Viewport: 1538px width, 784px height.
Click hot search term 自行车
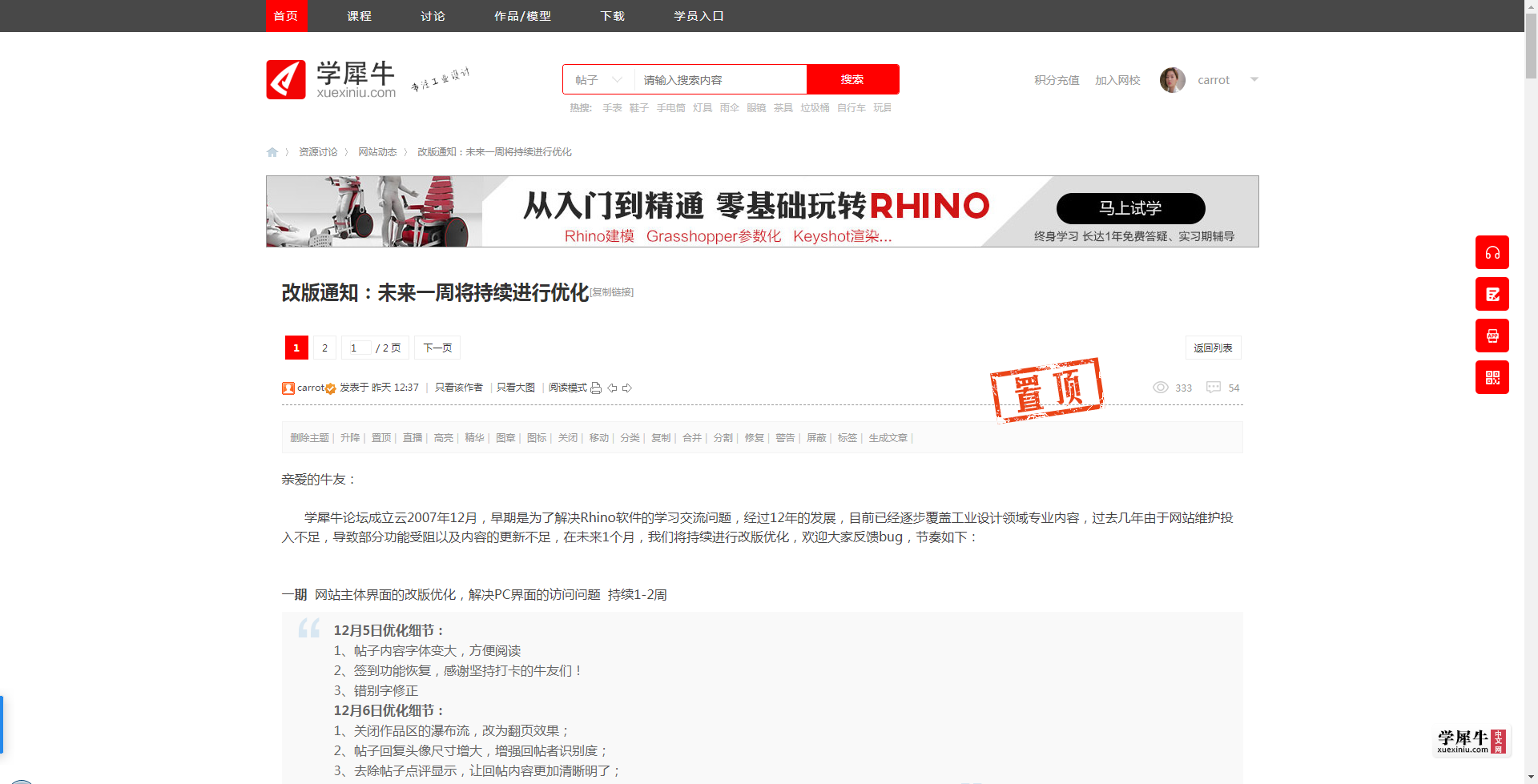click(852, 108)
